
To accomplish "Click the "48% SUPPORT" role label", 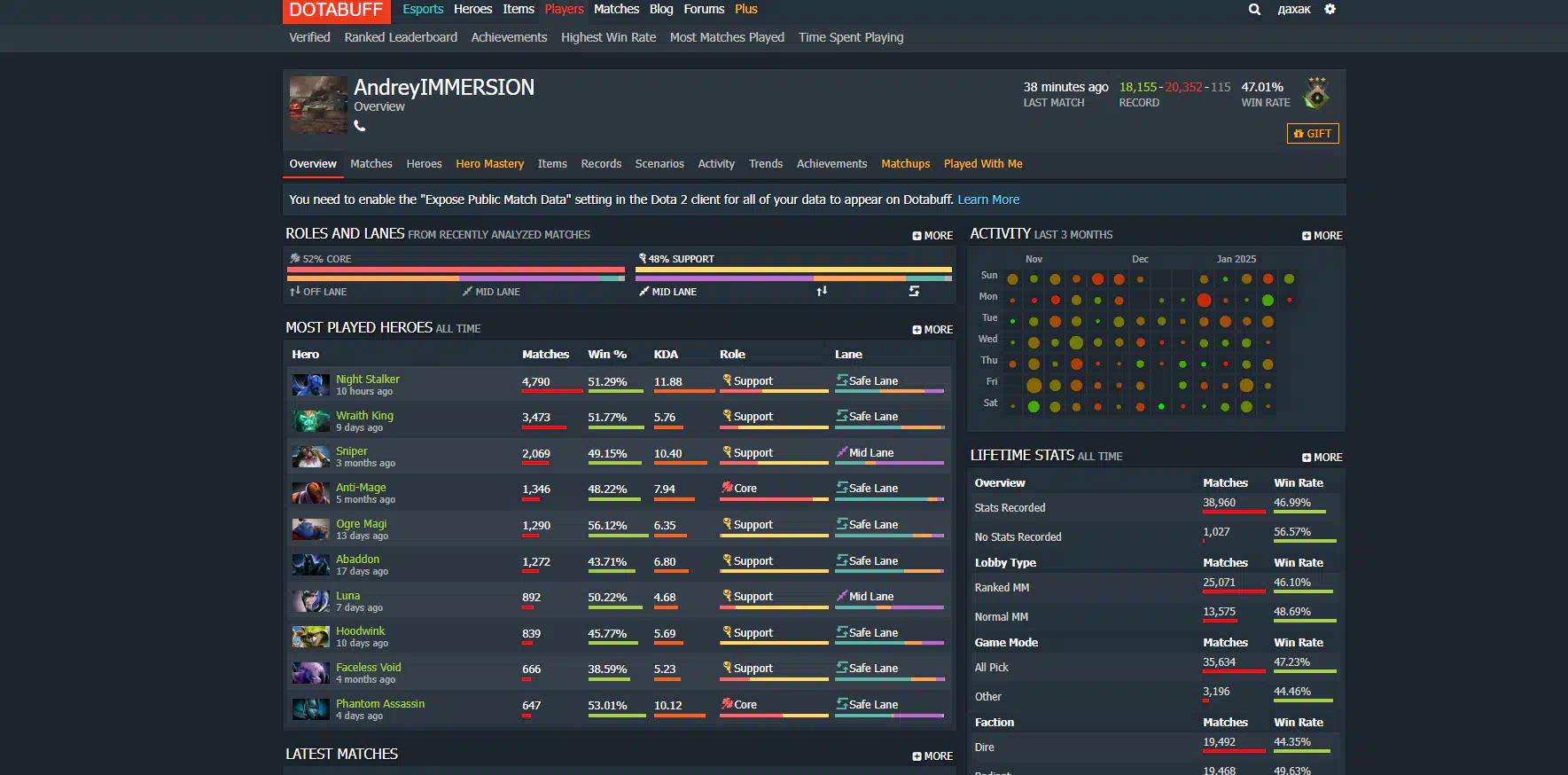I will [x=676, y=259].
